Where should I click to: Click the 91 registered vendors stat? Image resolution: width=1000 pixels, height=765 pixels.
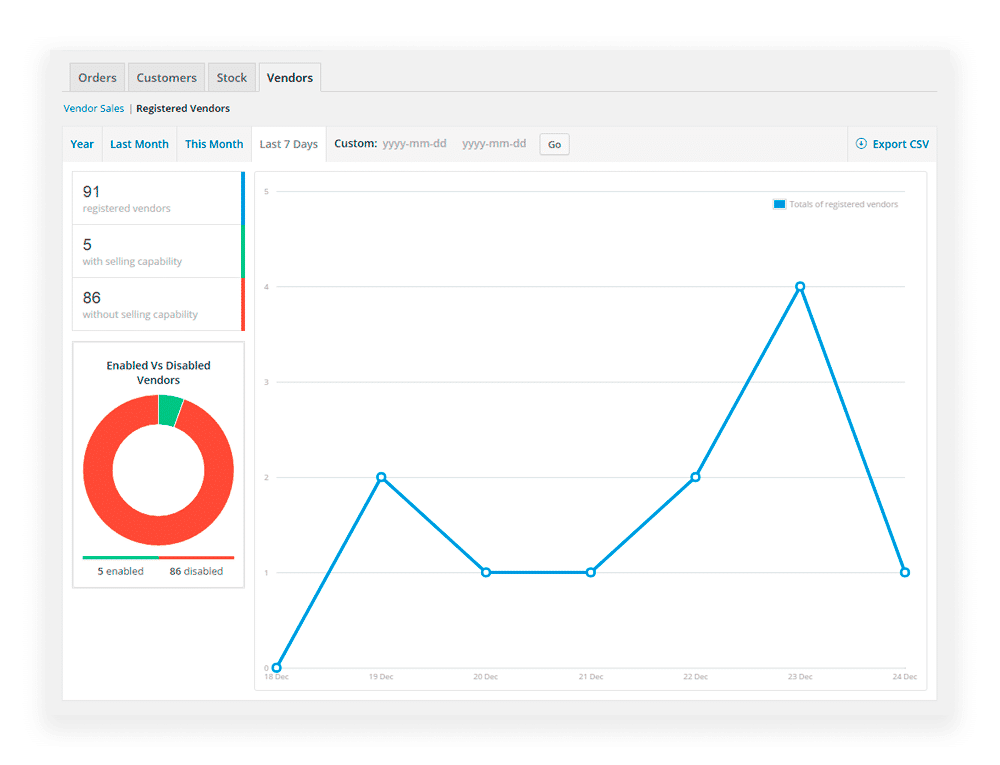pyautogui.click(x=158, y=198)
